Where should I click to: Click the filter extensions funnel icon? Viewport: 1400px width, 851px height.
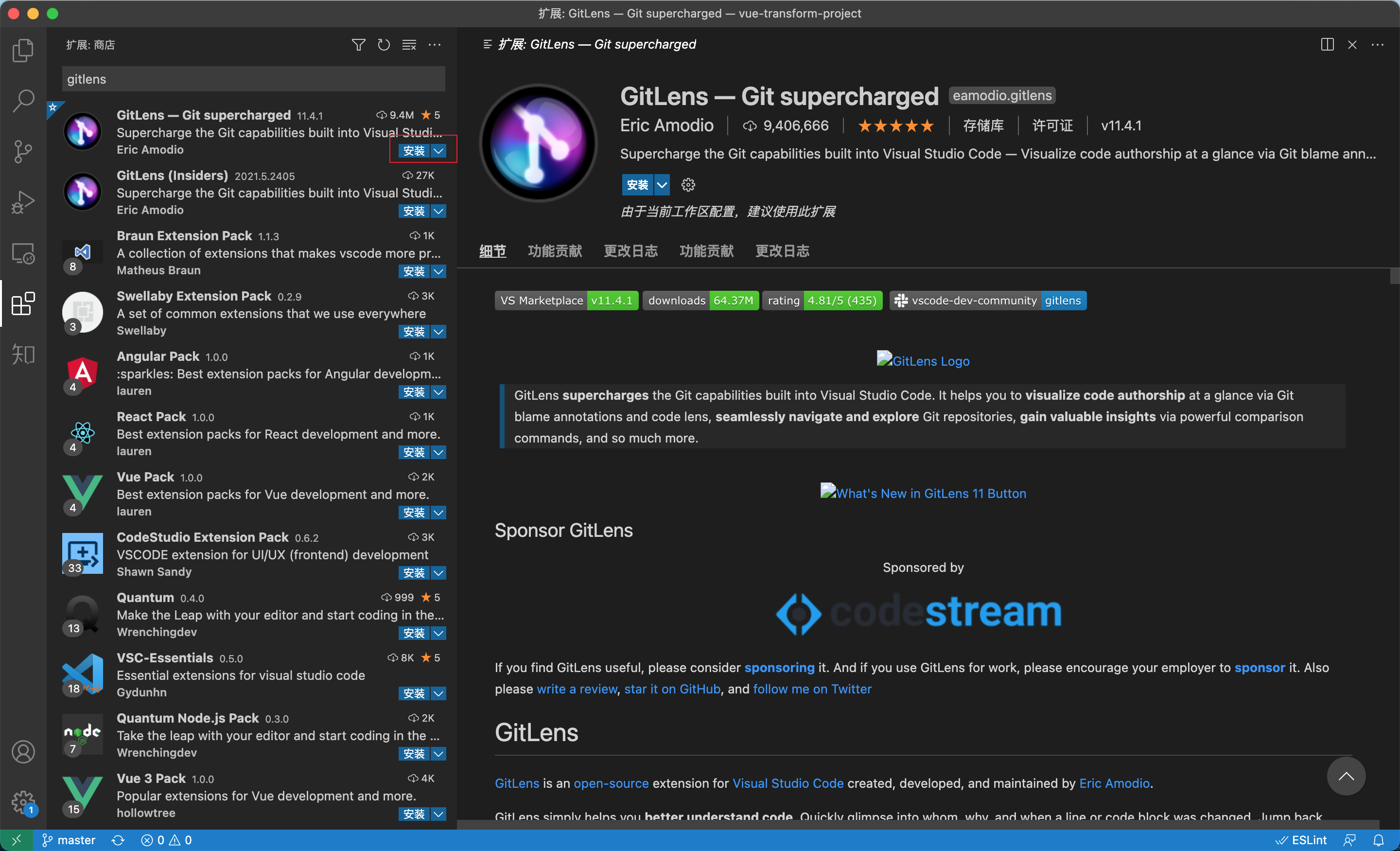click(x=358, y=45)
